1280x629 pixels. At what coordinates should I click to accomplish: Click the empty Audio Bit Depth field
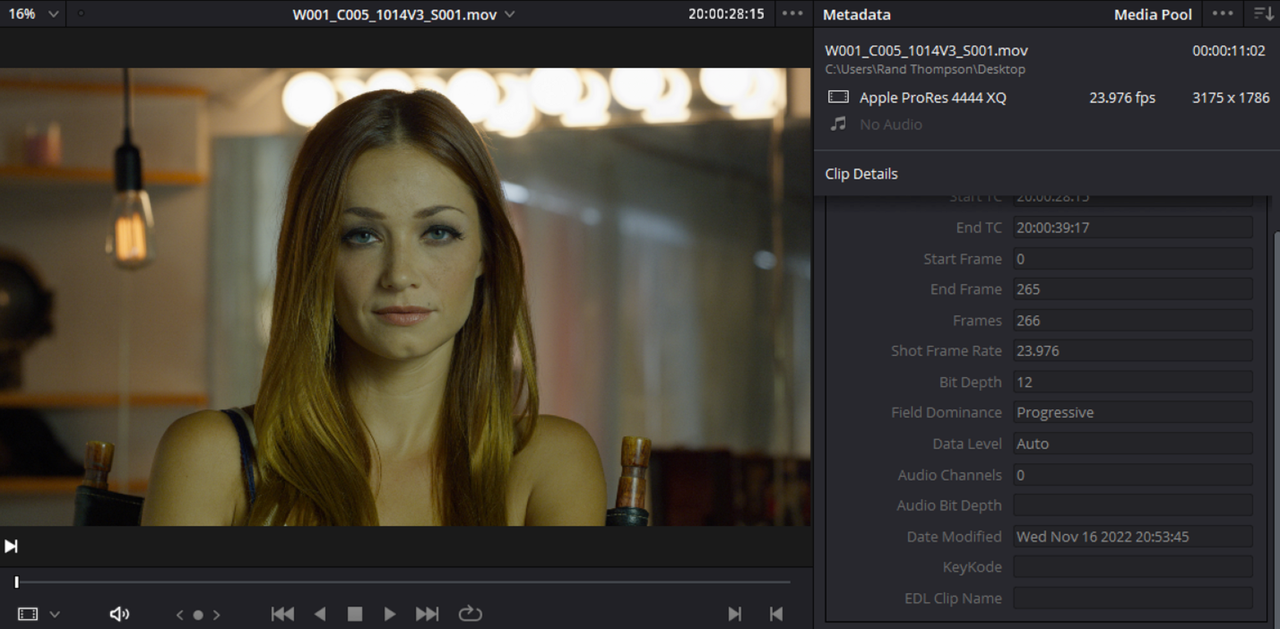pyautogui.click(x=1132, y=505)
